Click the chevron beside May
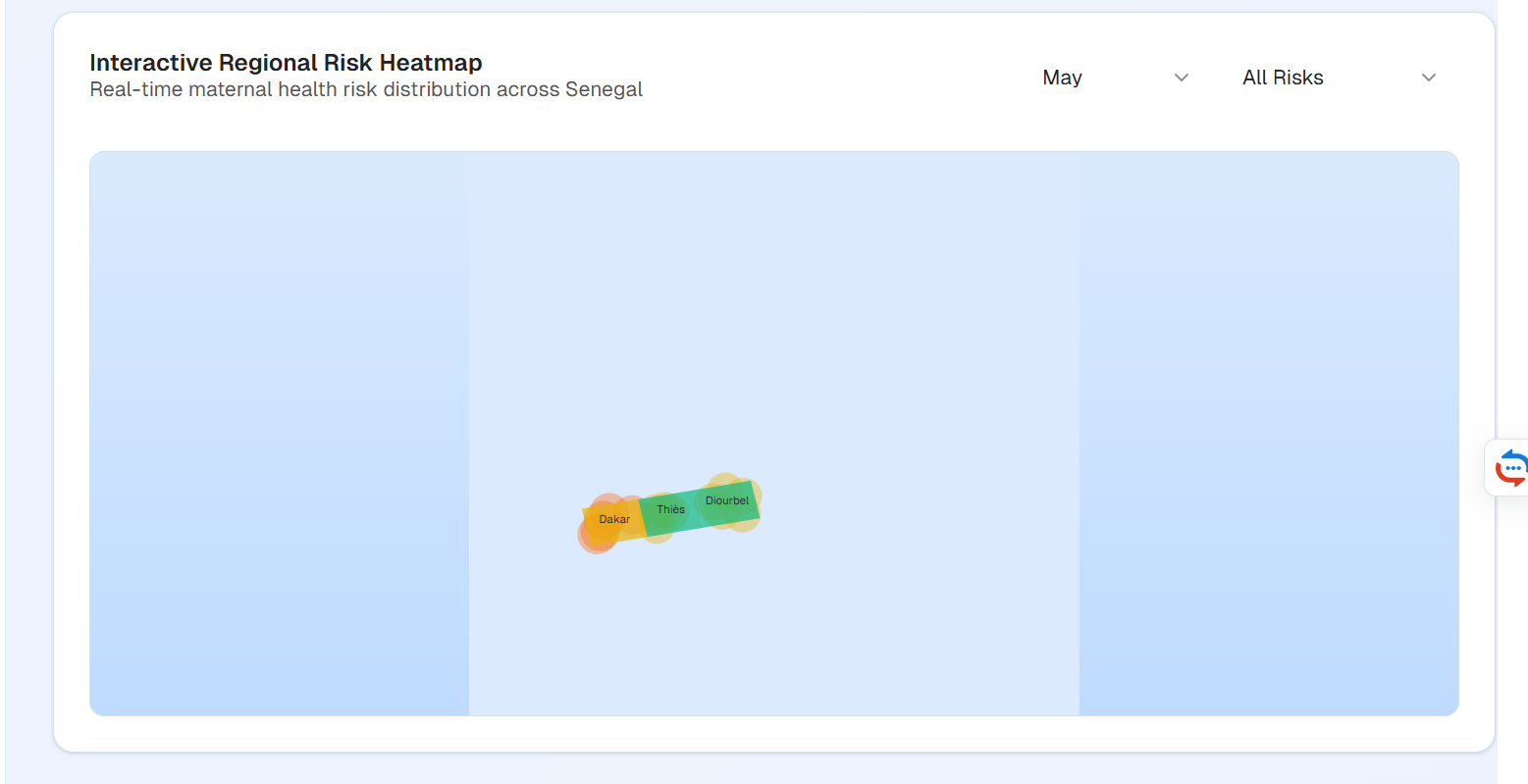Image resolution: width=1528 pixels, height=784 pixels. click(1182, 78)
